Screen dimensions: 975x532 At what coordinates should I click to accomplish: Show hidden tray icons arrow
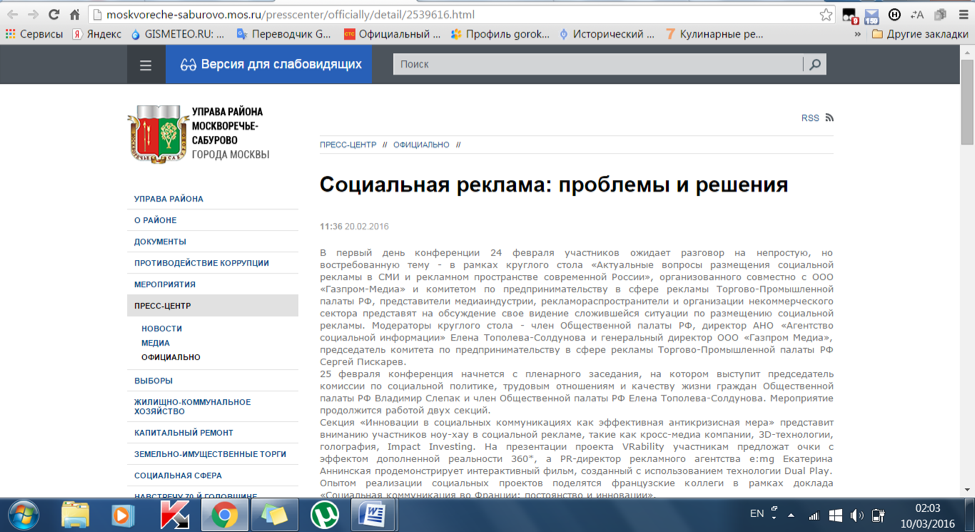point(791,515)
